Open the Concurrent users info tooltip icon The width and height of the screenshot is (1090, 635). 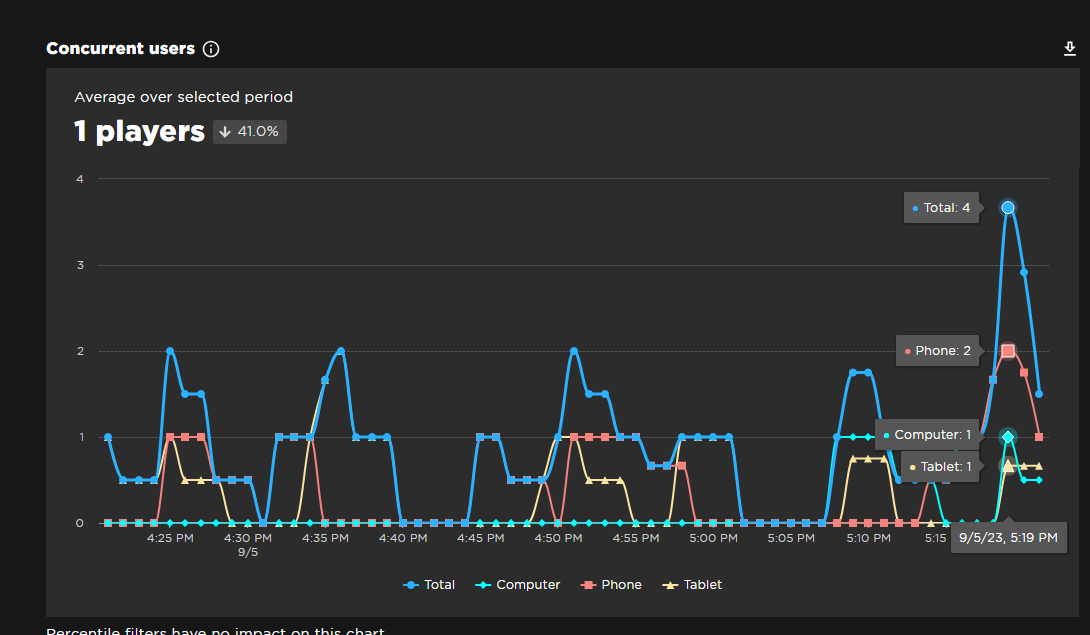(210, 48)
